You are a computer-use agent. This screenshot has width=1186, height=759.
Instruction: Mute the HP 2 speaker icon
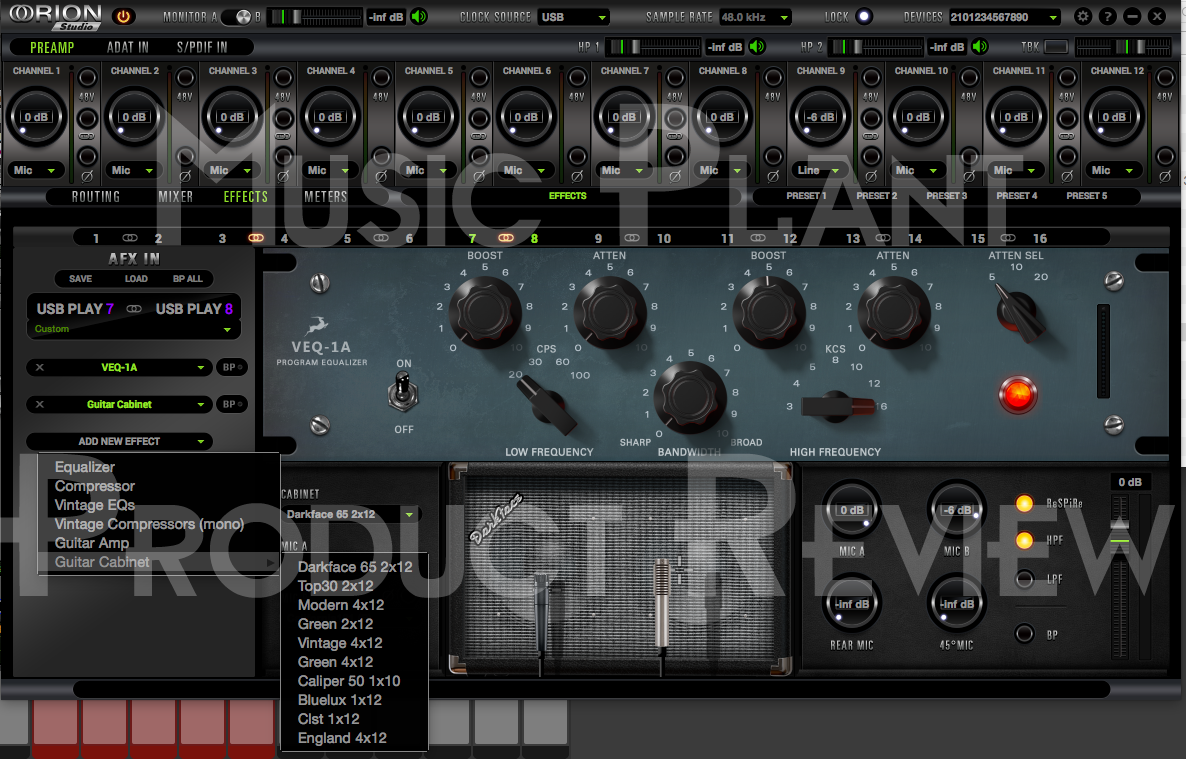(980, 47)
